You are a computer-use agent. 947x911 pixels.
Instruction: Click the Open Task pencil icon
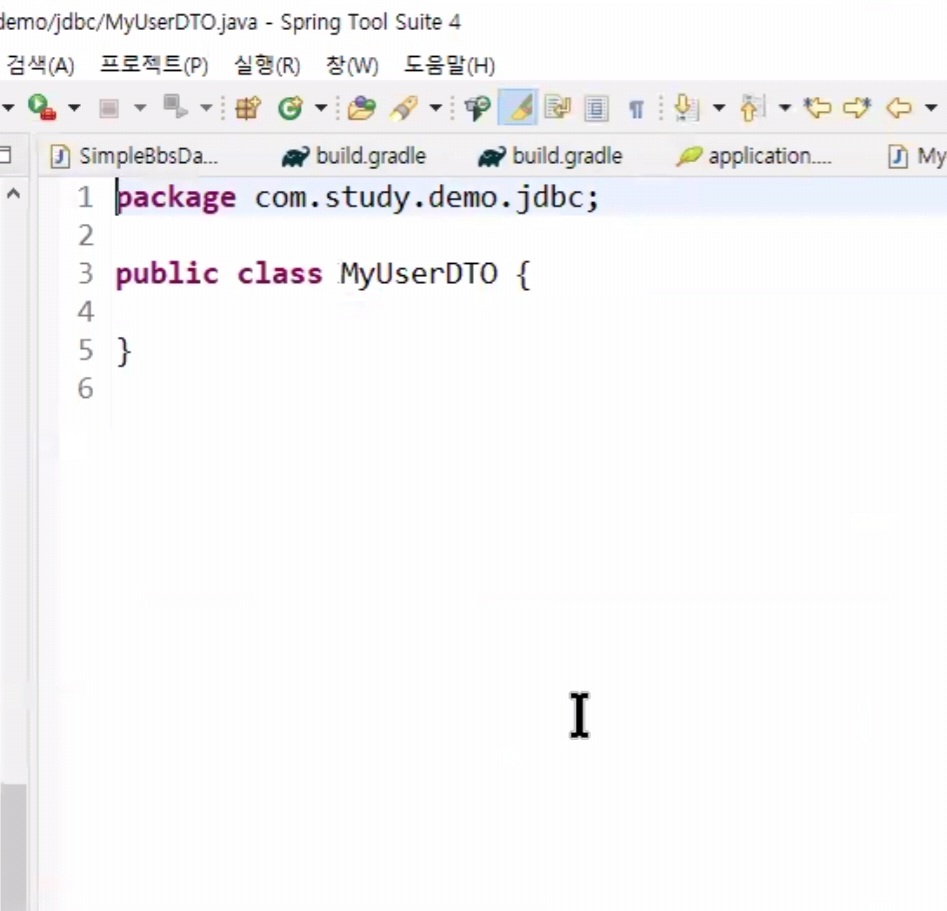coord(404,108)
